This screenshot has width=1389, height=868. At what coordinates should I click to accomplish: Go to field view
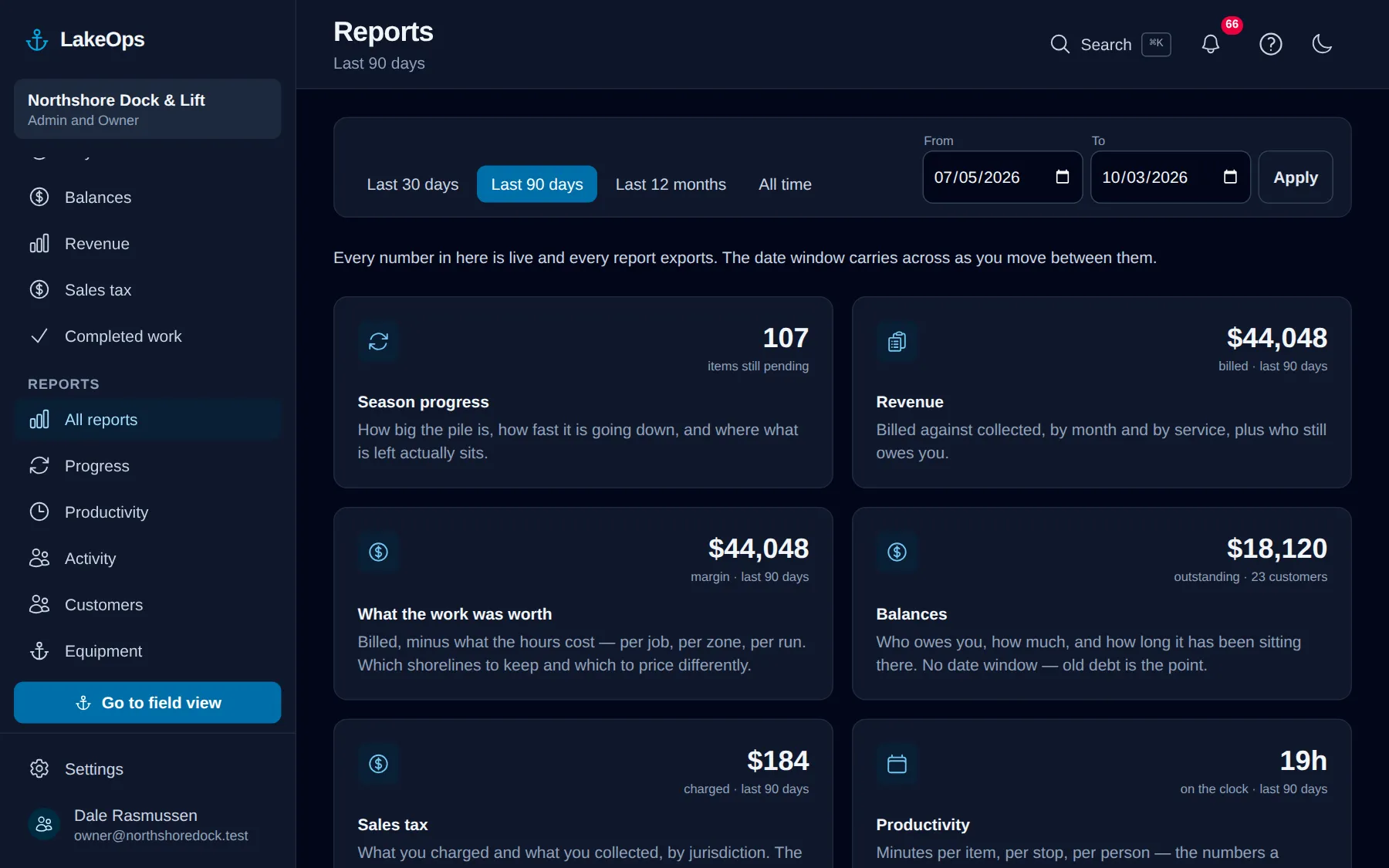pyautogui.click(x=147, y=702)
